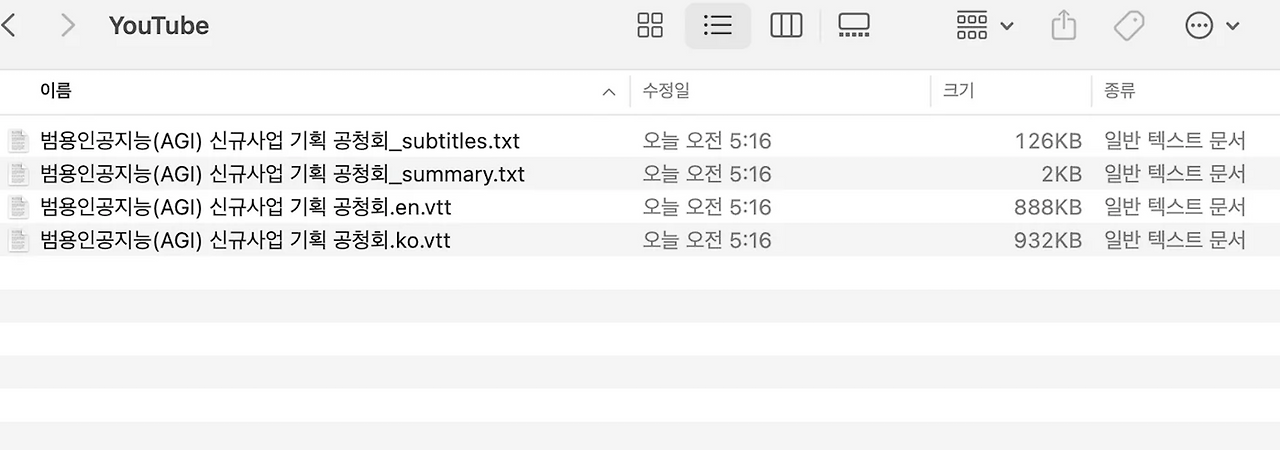Go forward with the right chevron
The height and width of the screenshot is (450, 1280).
68,25
